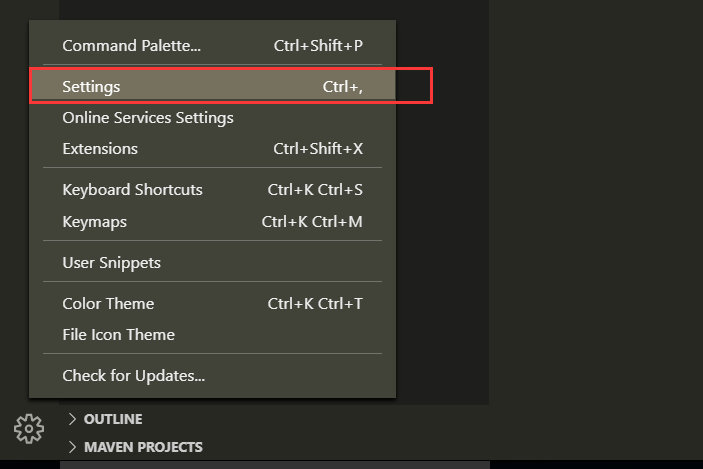Expand the MAVEN PROJECTS chevron

pyautogui.click(x=72, y=447)
